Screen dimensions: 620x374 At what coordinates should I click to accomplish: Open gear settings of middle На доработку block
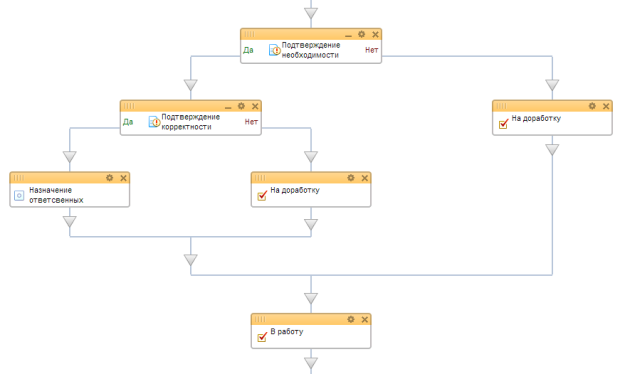[351, 178]
